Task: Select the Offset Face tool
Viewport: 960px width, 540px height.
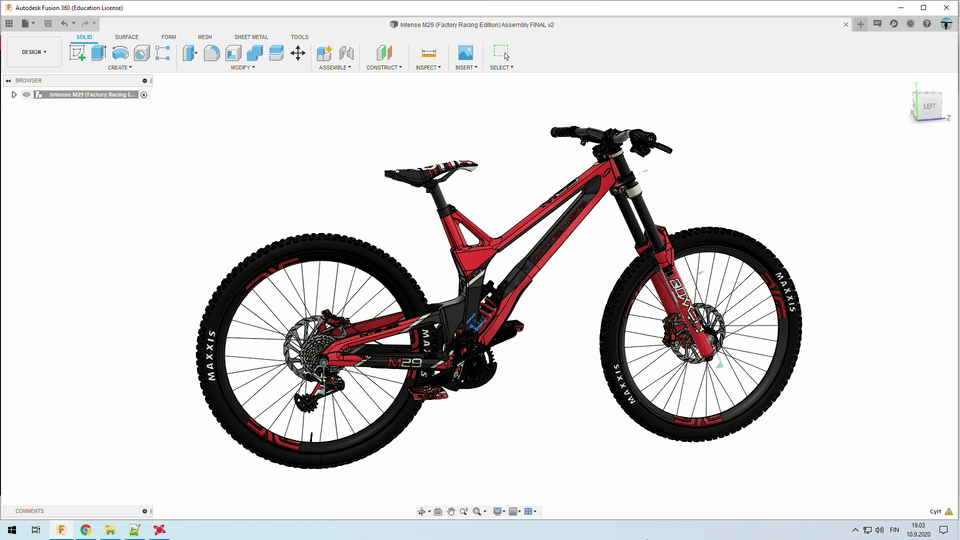Action: click(276, 53)
